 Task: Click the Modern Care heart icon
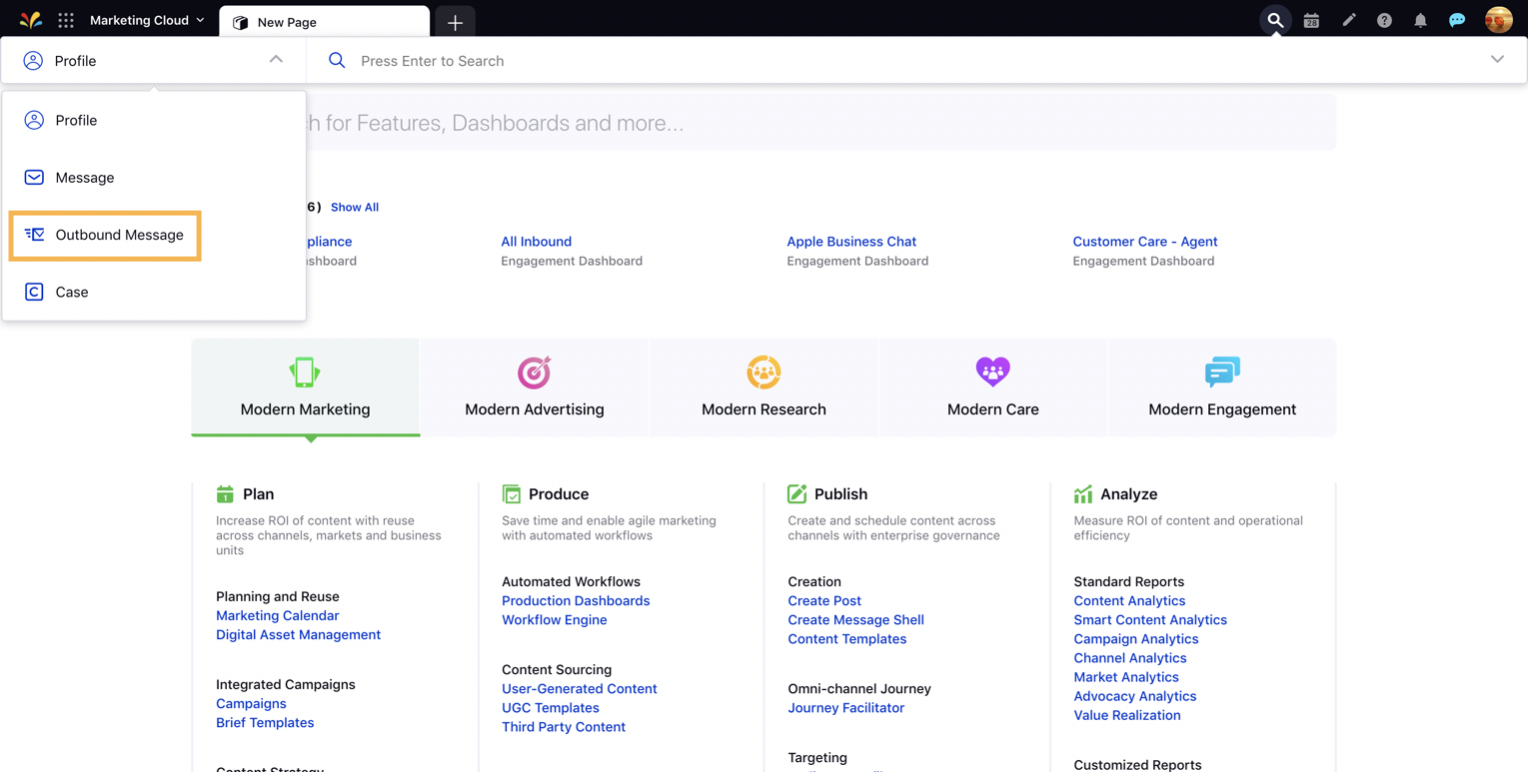click(x=993, y=372)
